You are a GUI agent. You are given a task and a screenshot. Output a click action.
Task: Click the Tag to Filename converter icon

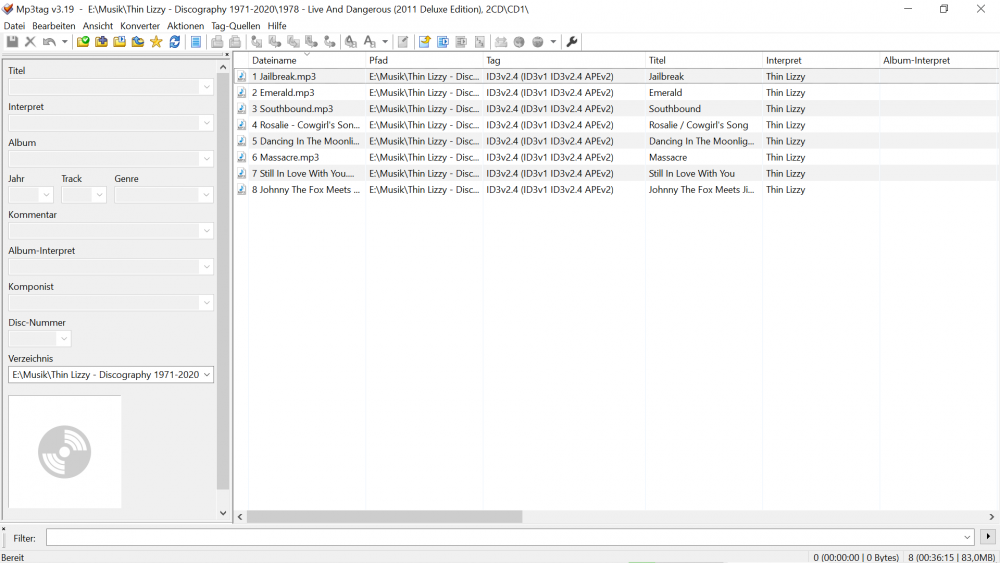pos(256,42)
